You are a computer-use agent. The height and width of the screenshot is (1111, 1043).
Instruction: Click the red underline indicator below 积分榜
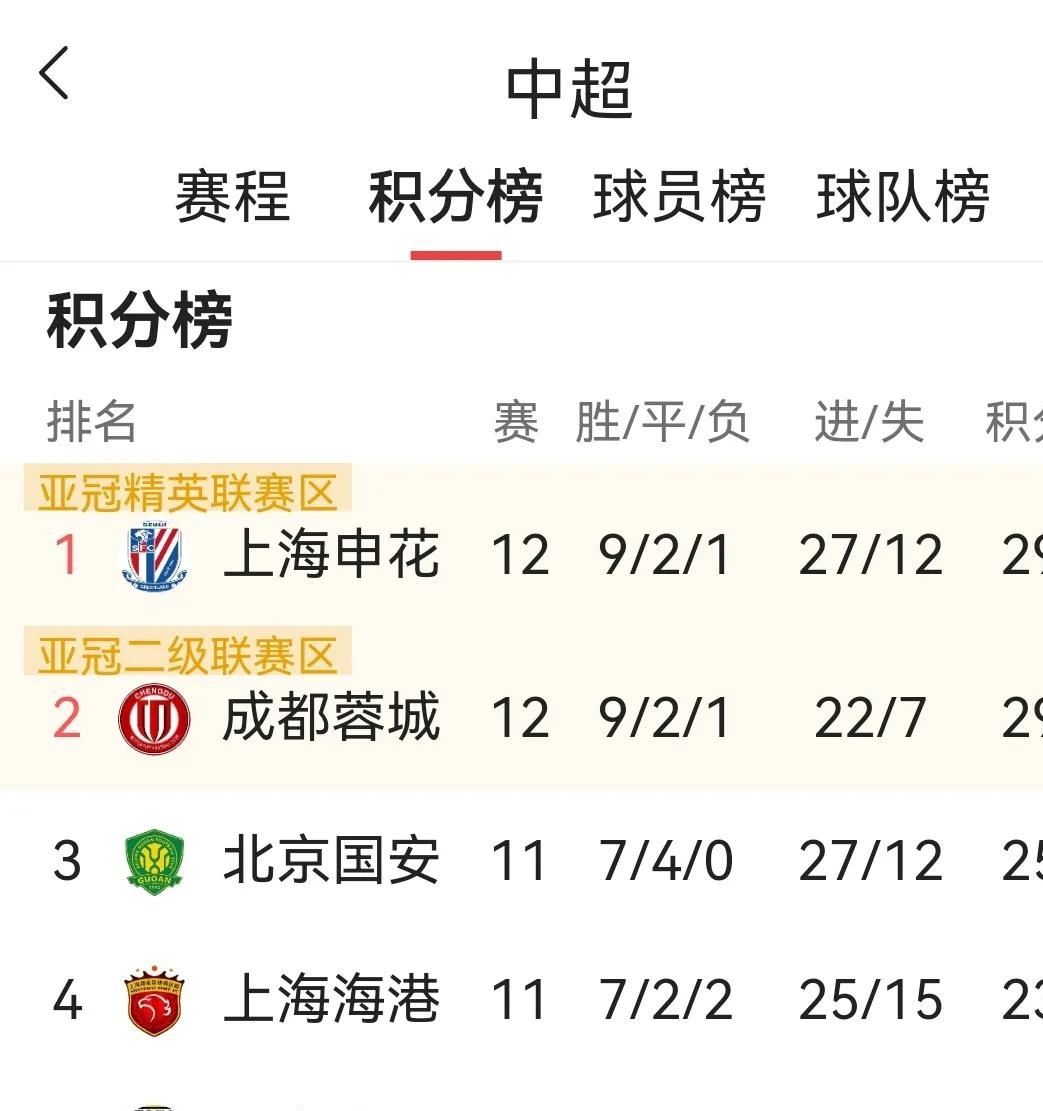click(456, 253)
